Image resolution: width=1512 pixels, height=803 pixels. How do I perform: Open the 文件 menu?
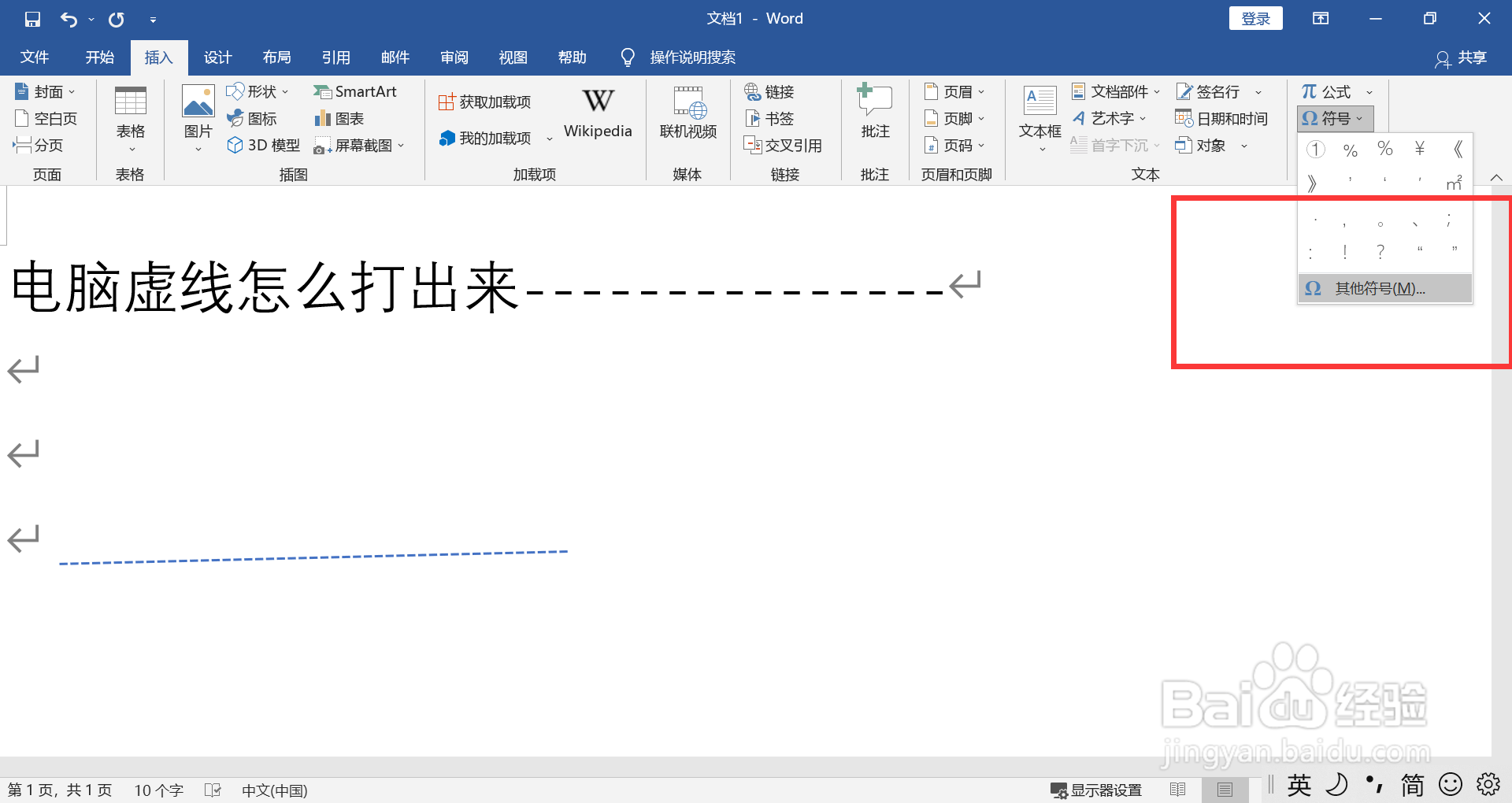34,57
